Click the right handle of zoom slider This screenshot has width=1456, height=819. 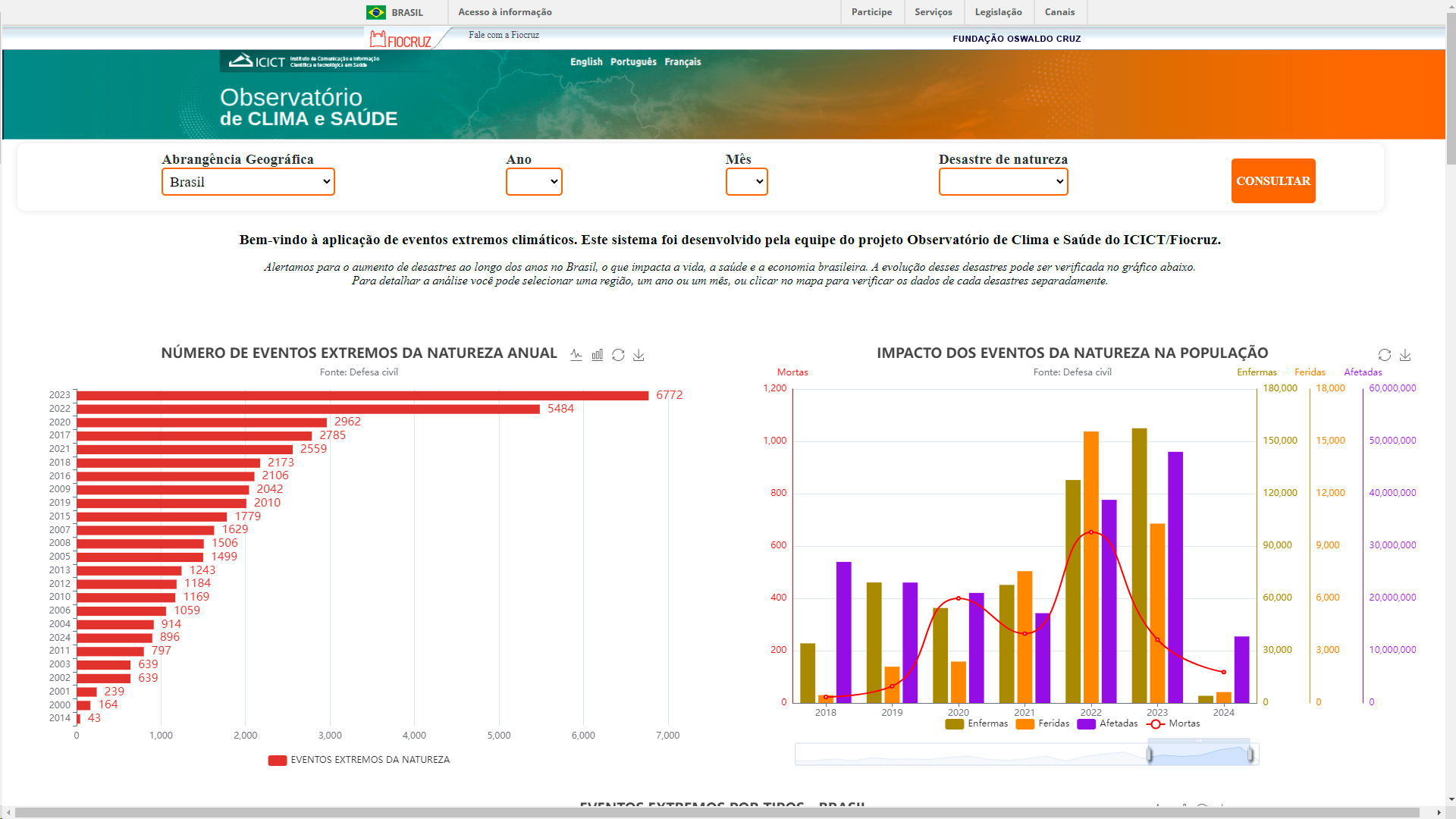coord(1250,755)
